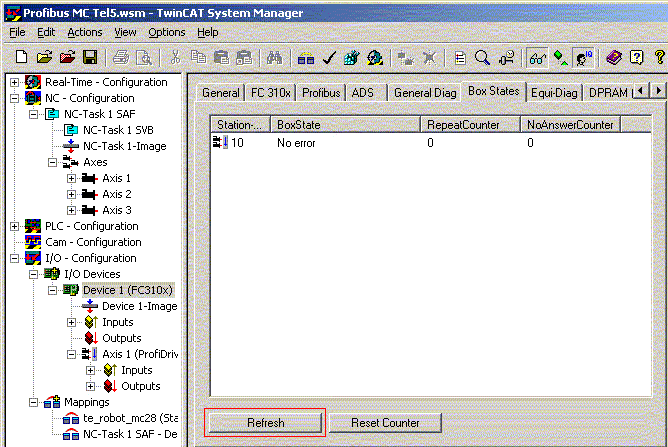This screenshot has width=668, height=447.
Task: Toggle the glasses Show Online Data icon
Action: (x=537, y=57)
